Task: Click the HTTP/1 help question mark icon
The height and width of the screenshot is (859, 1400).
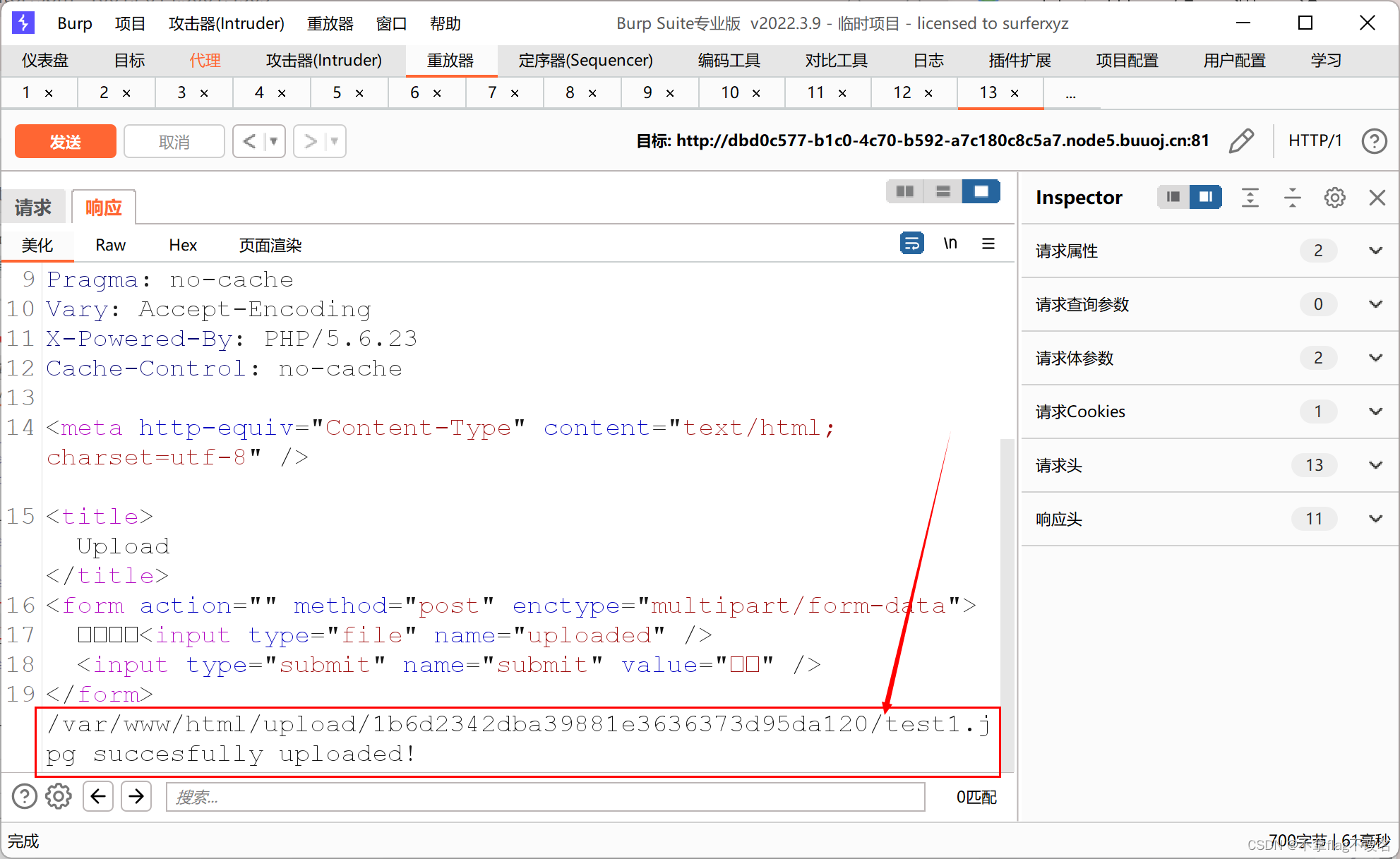Action: tap(1374, 140)
